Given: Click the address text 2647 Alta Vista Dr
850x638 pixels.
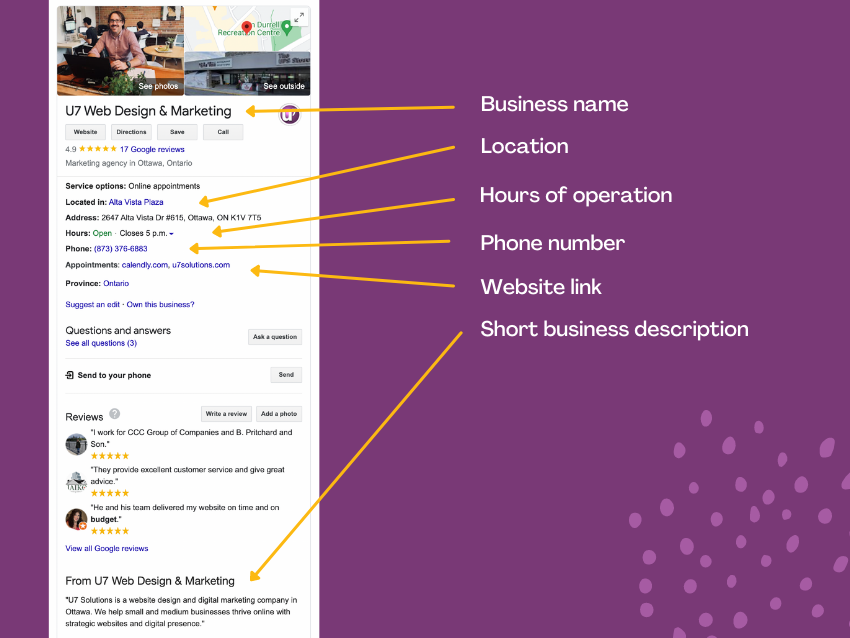Looking at the screenshot, I should (x=181, y=218).
